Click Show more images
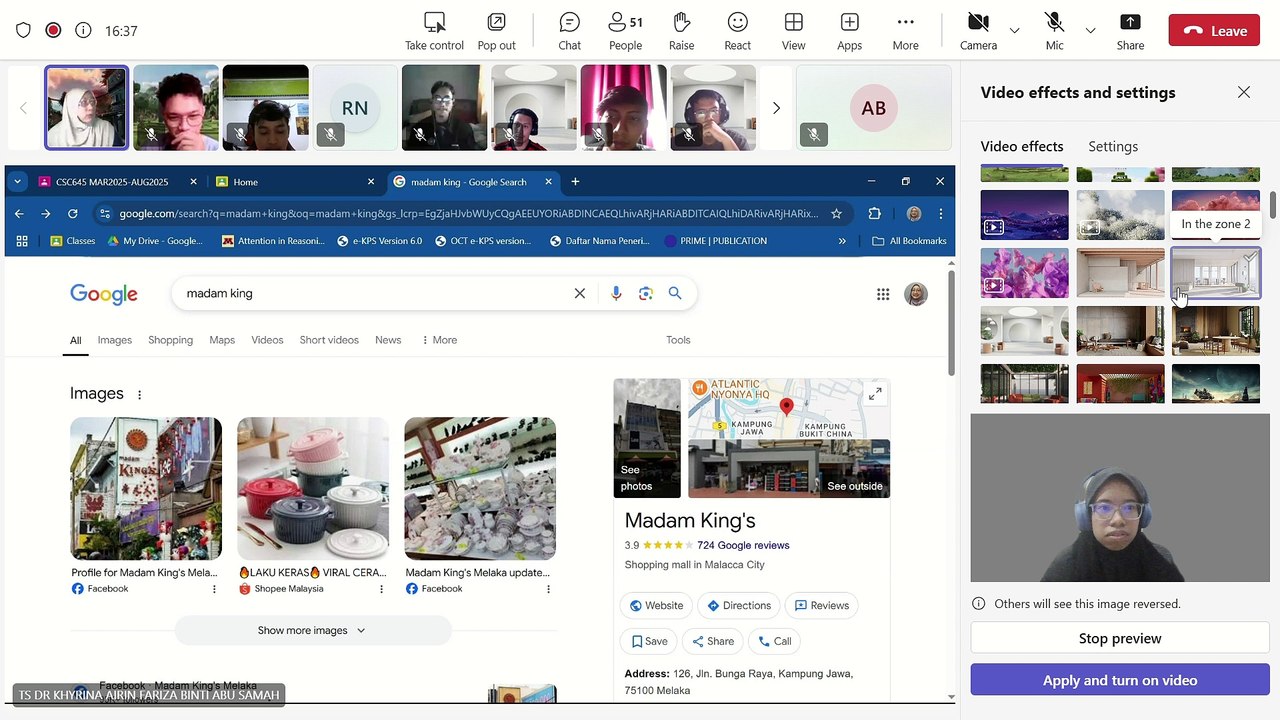 tap(312, 630)
